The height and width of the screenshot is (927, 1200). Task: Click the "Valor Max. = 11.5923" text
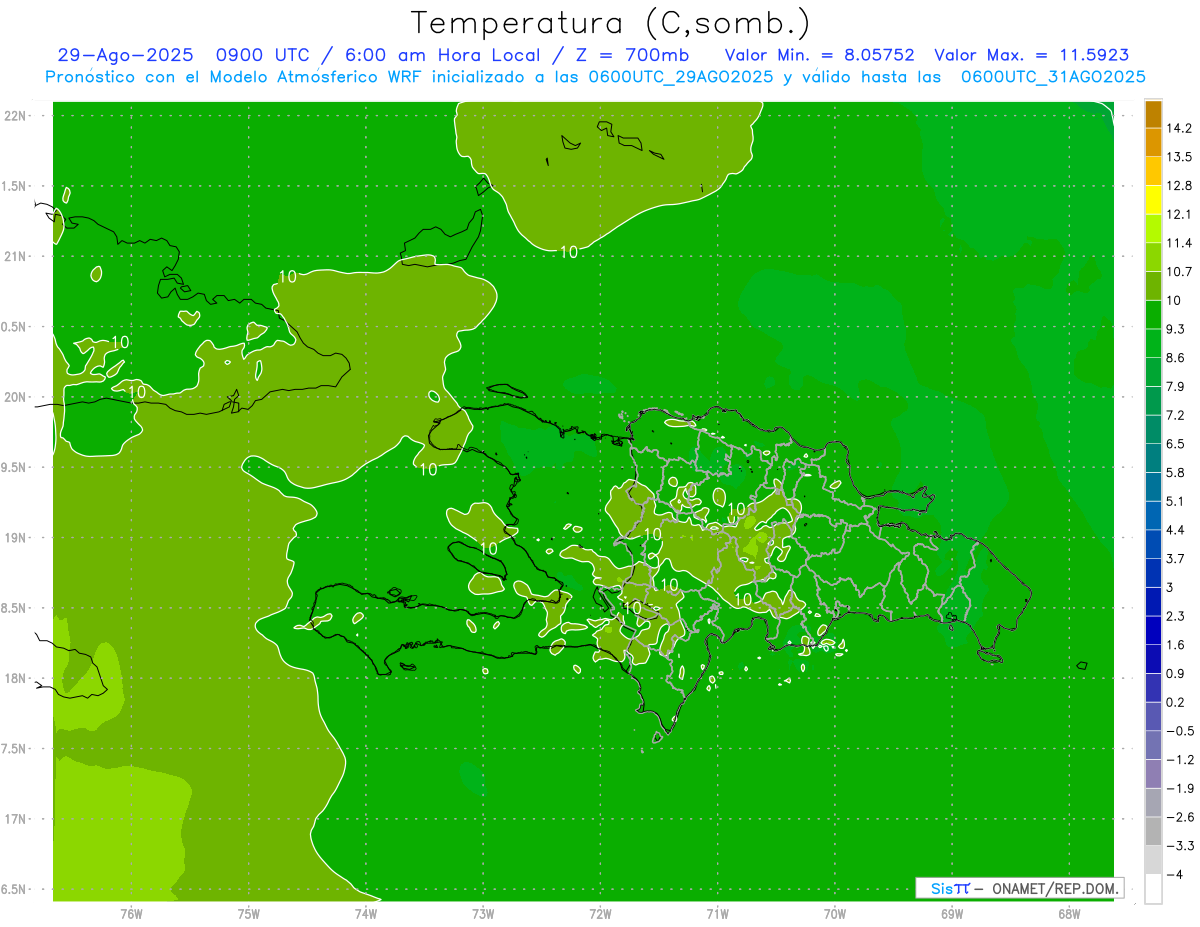pyautogui.click(x=1031, y=55)
